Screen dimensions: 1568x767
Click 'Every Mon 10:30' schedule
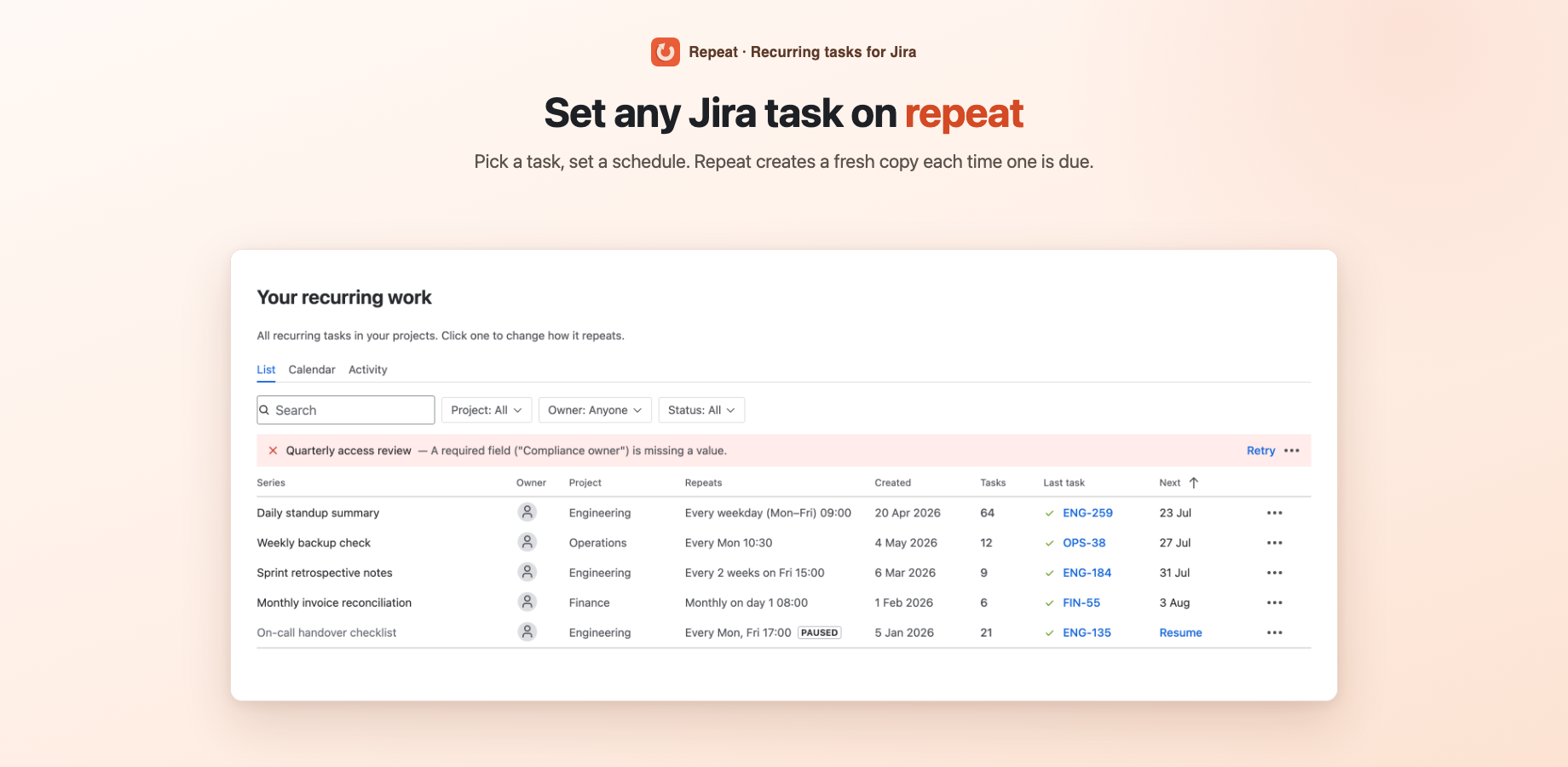tap(729, 543)
